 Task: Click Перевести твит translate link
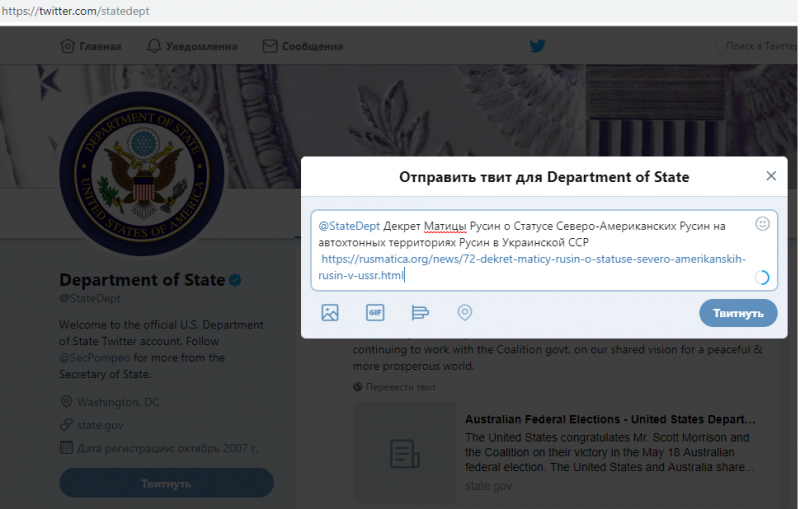point(401,387)
